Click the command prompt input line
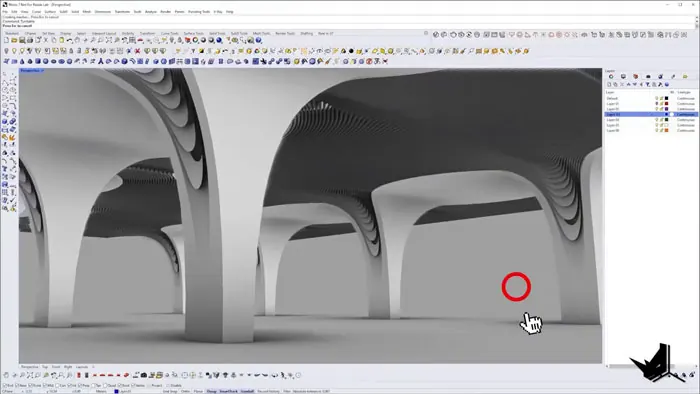This screenshot has width=700, height=394. [x=348, y=25]
